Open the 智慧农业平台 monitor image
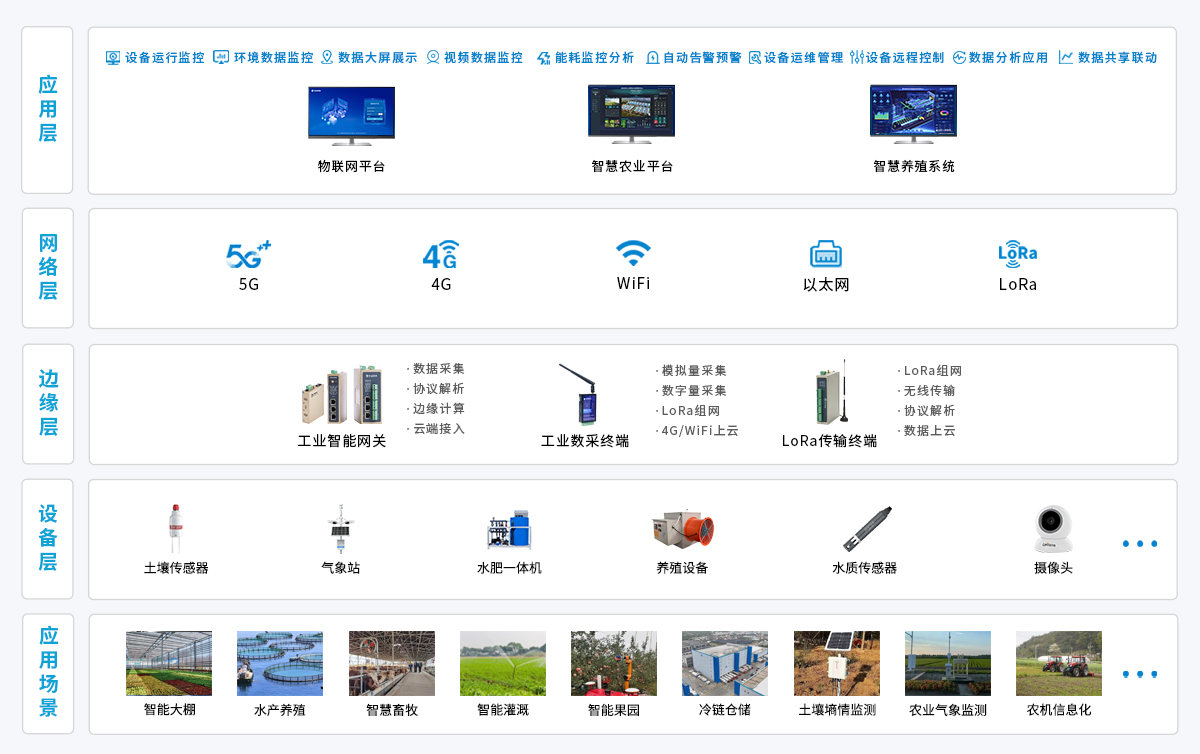Viewport: 1200px width, 754px height. coord(631,115)
